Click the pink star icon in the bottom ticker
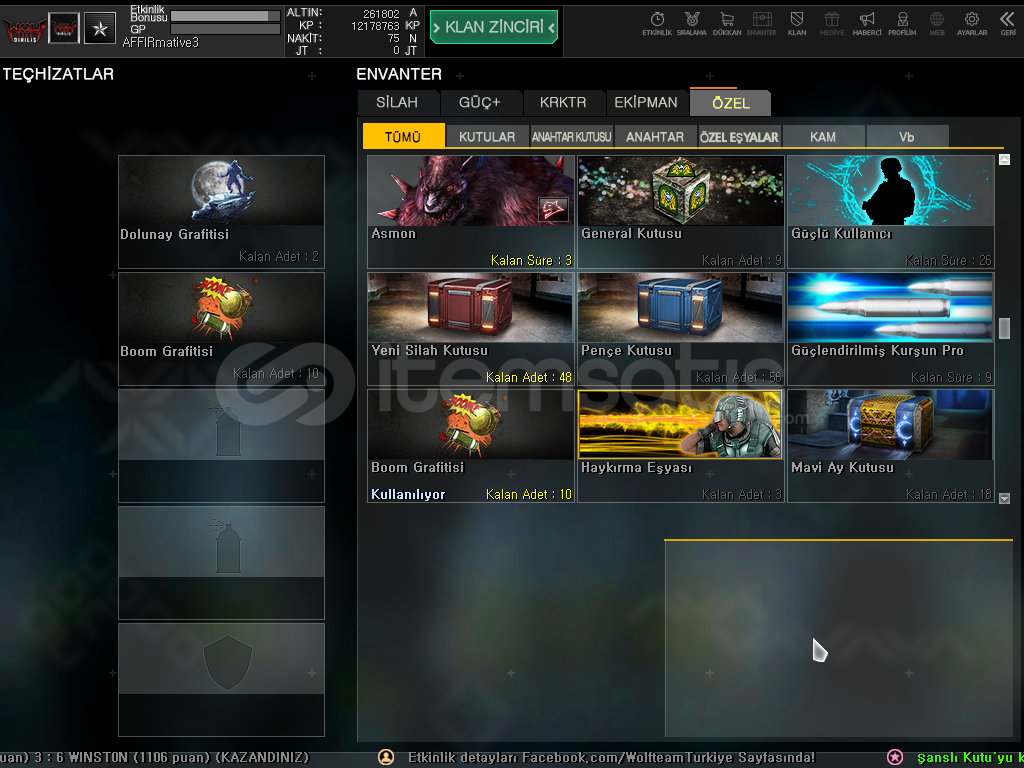 click(895, 757)
